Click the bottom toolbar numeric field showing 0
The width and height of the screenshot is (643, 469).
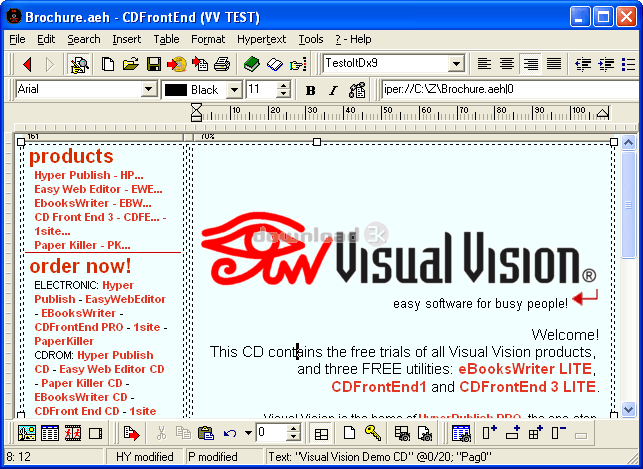(271, 433)
